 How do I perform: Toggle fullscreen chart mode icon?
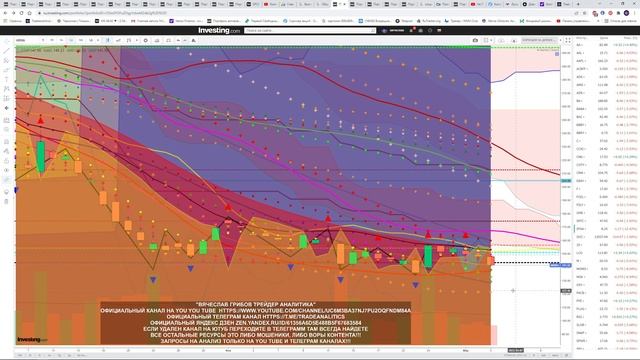568,40
